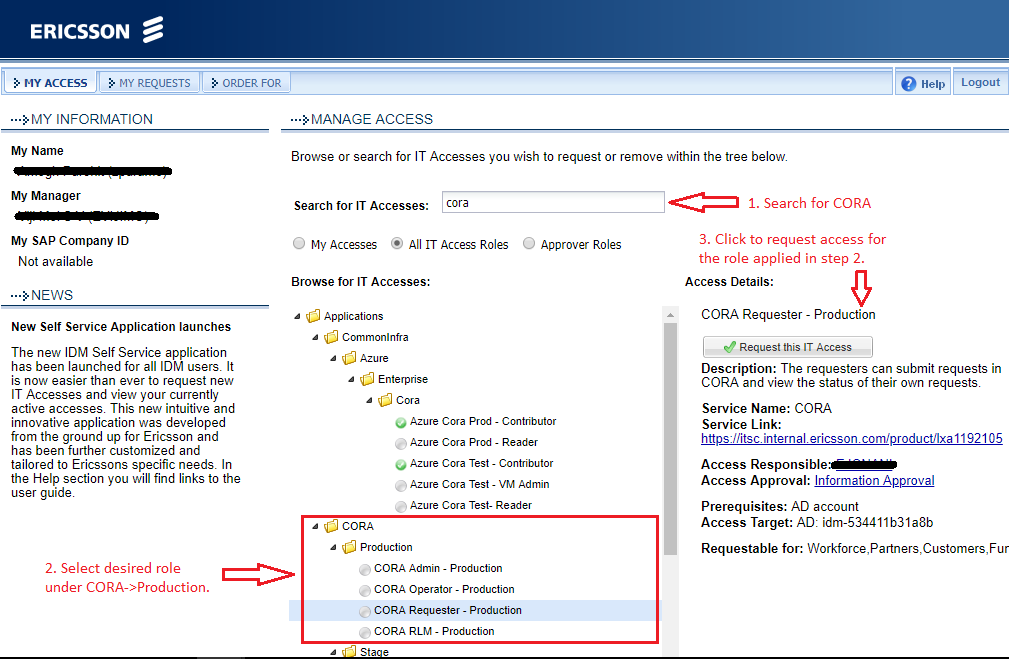Click the Enterprise folder icon

[367, 379]
